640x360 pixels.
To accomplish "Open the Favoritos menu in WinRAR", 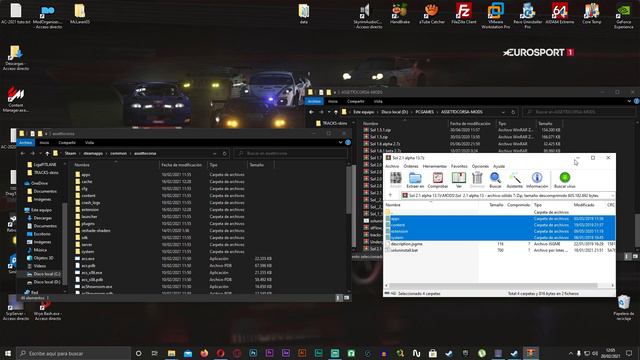I will pos(459,166).
